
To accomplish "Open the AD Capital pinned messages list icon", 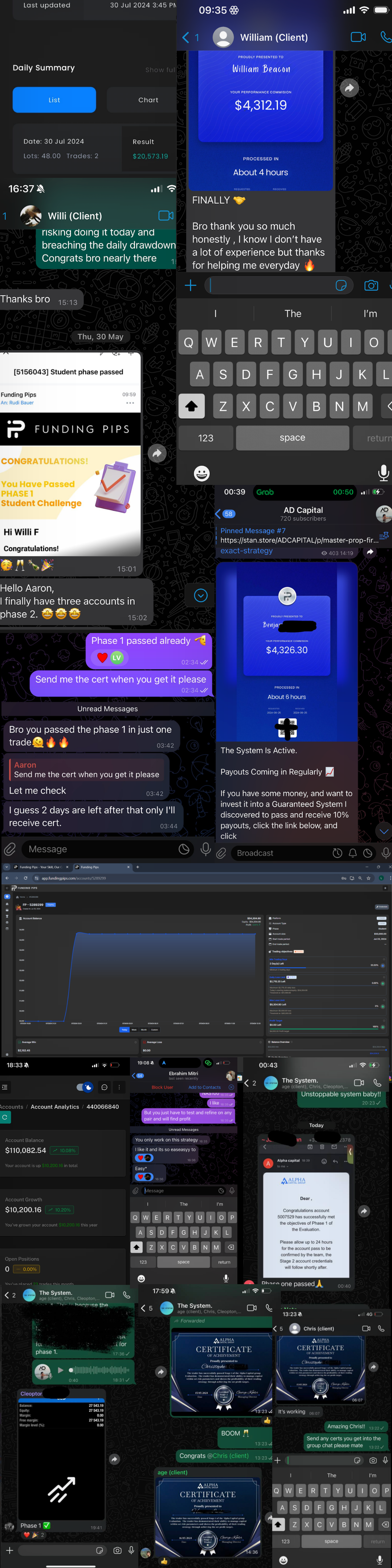I will click(x=384, y=536).
